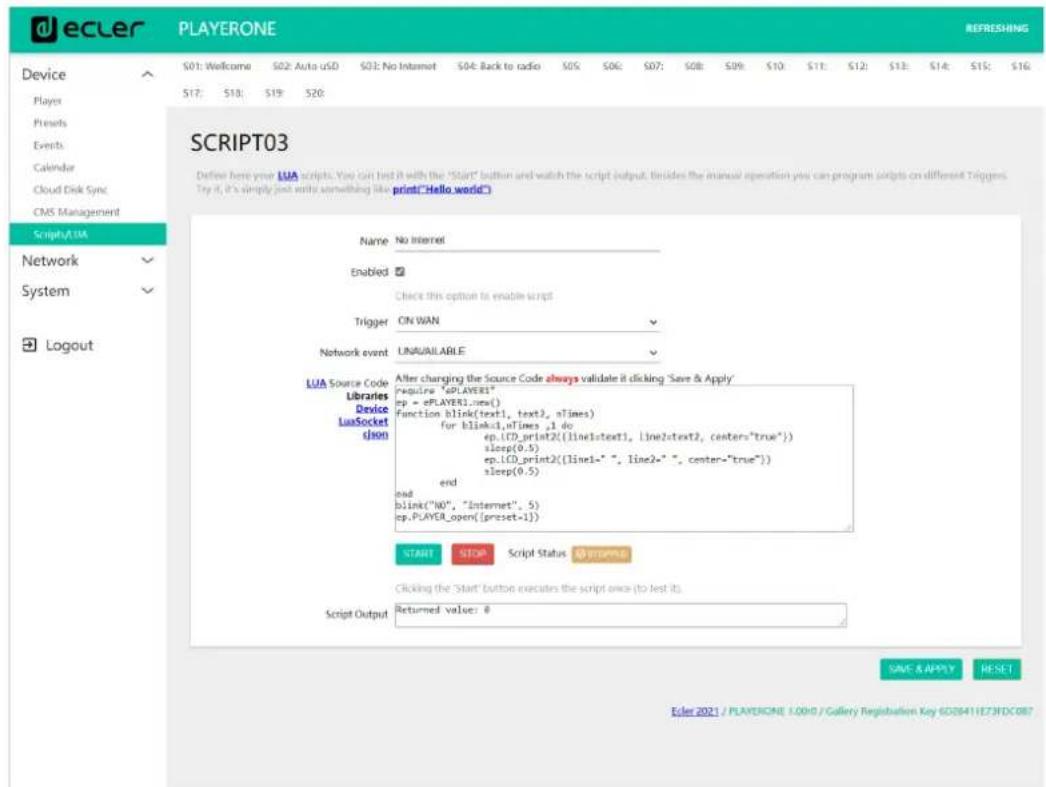
Task: Open CMS Management in sidebar
Action: pyautogui.click(x=76, y=212)
